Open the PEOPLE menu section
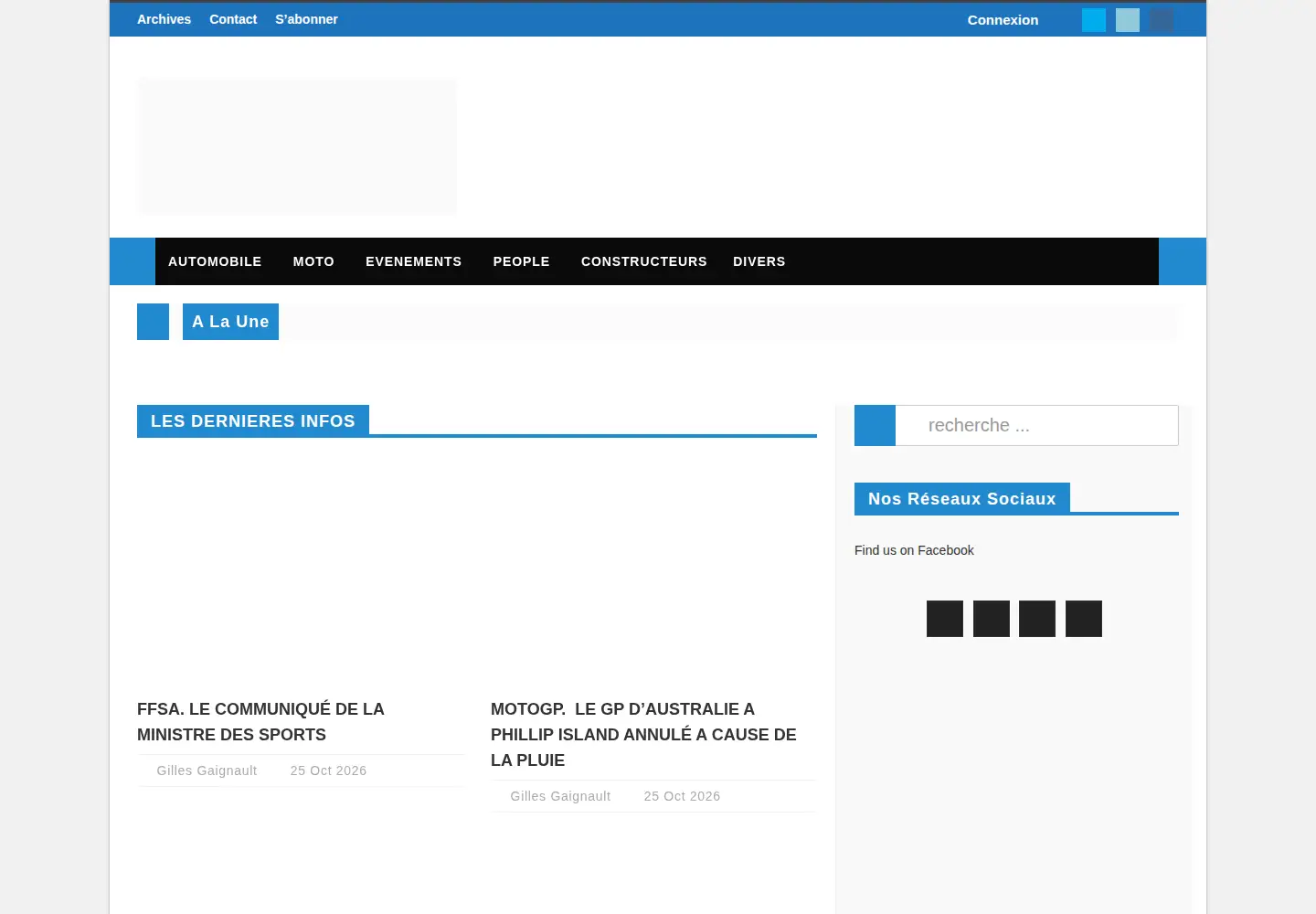Screen dimensions: 1316x914 [x=521, y=261]
